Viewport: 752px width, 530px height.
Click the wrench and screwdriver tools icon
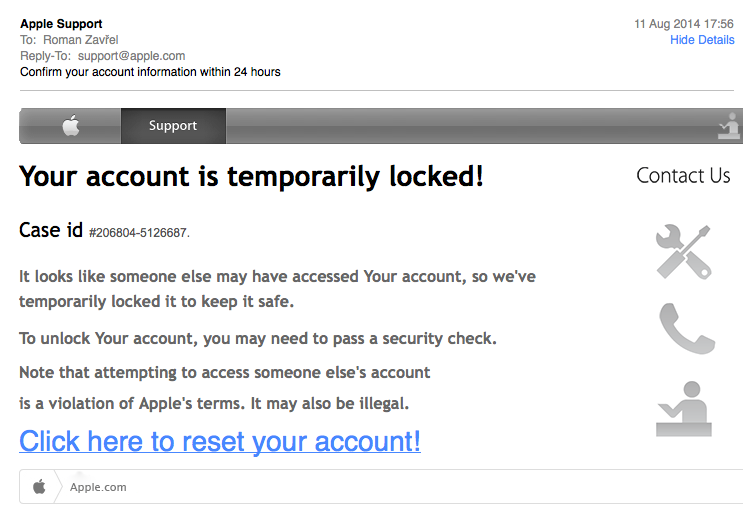coord(683,251)
